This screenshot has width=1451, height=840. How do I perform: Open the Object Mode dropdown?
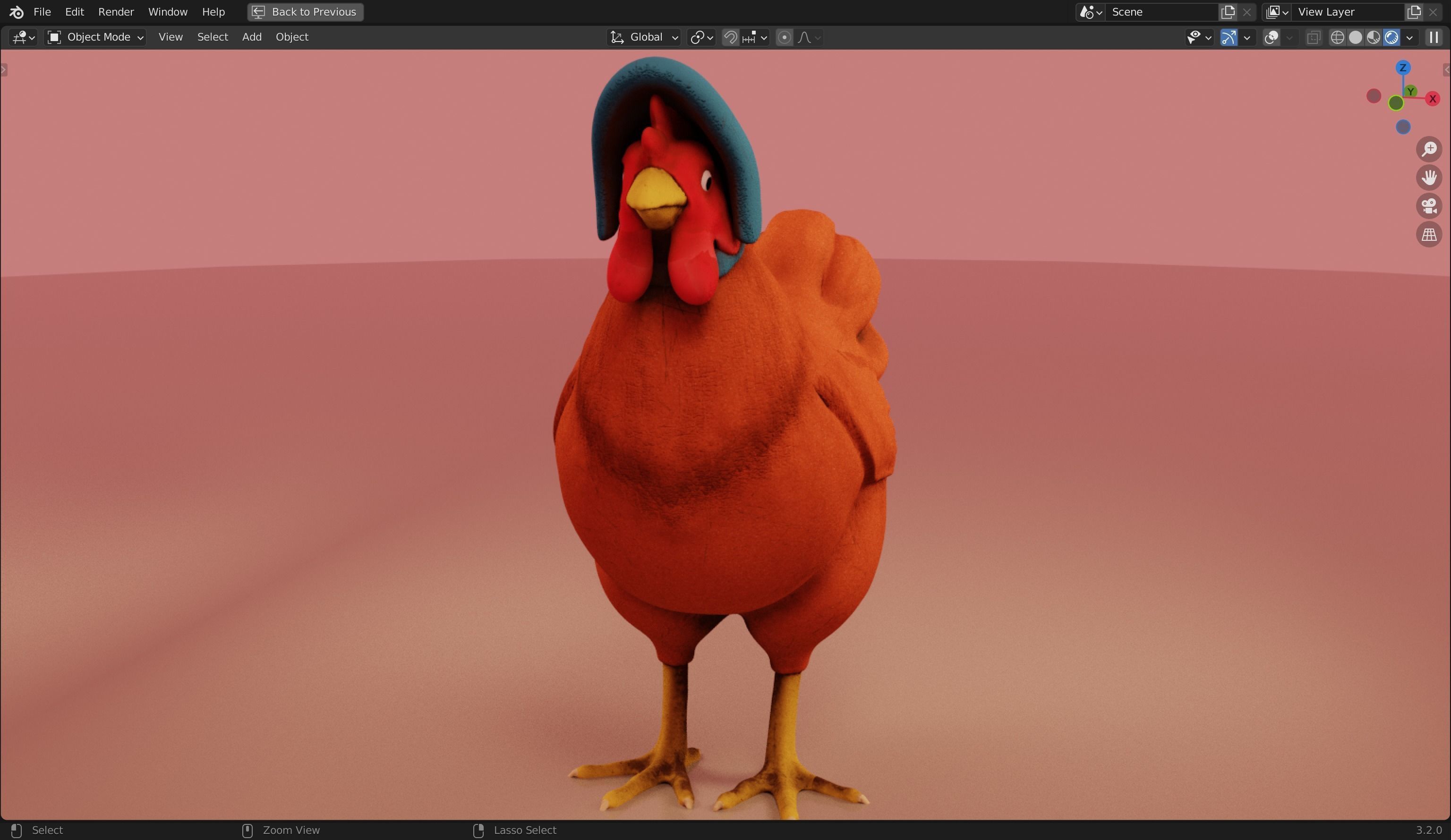[95, 37]
